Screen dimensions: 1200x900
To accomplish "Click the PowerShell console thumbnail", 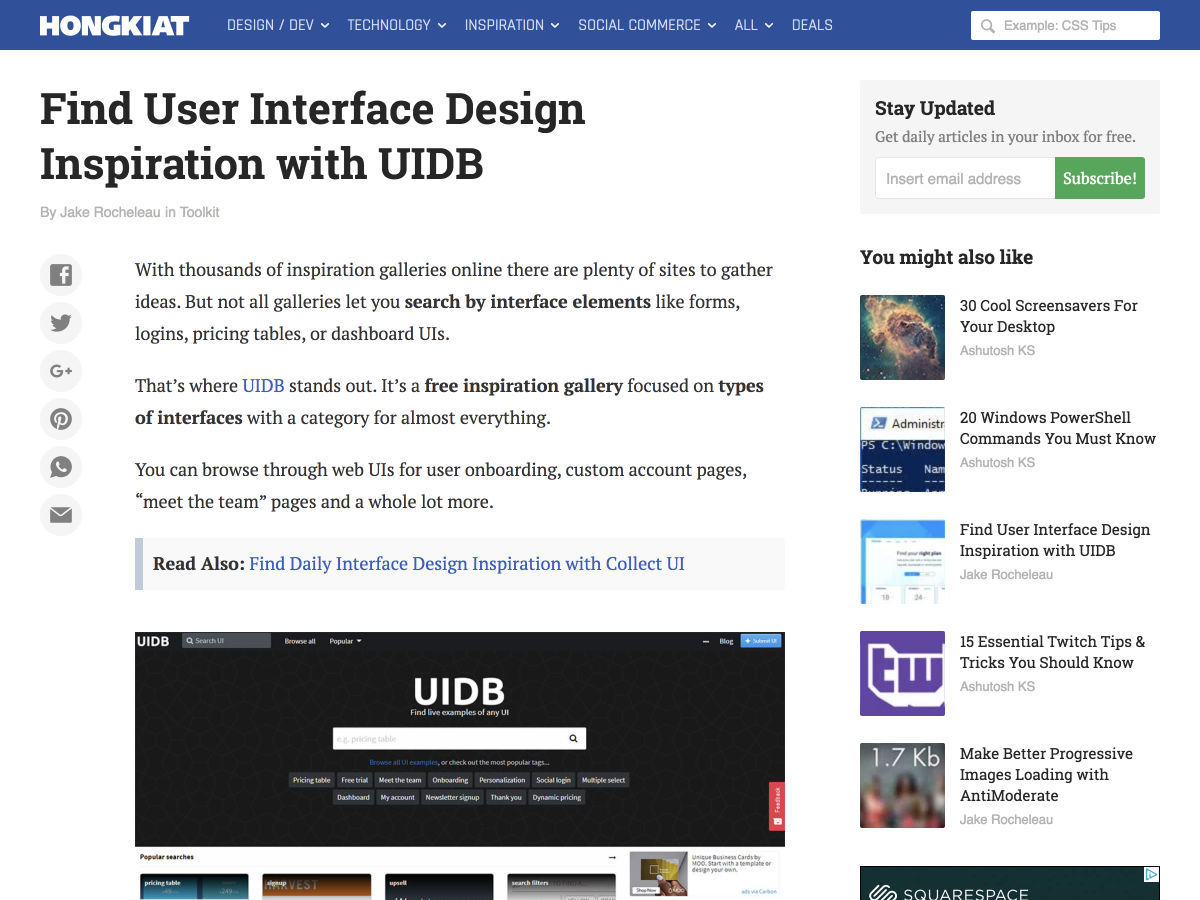I will coord(902,449).
